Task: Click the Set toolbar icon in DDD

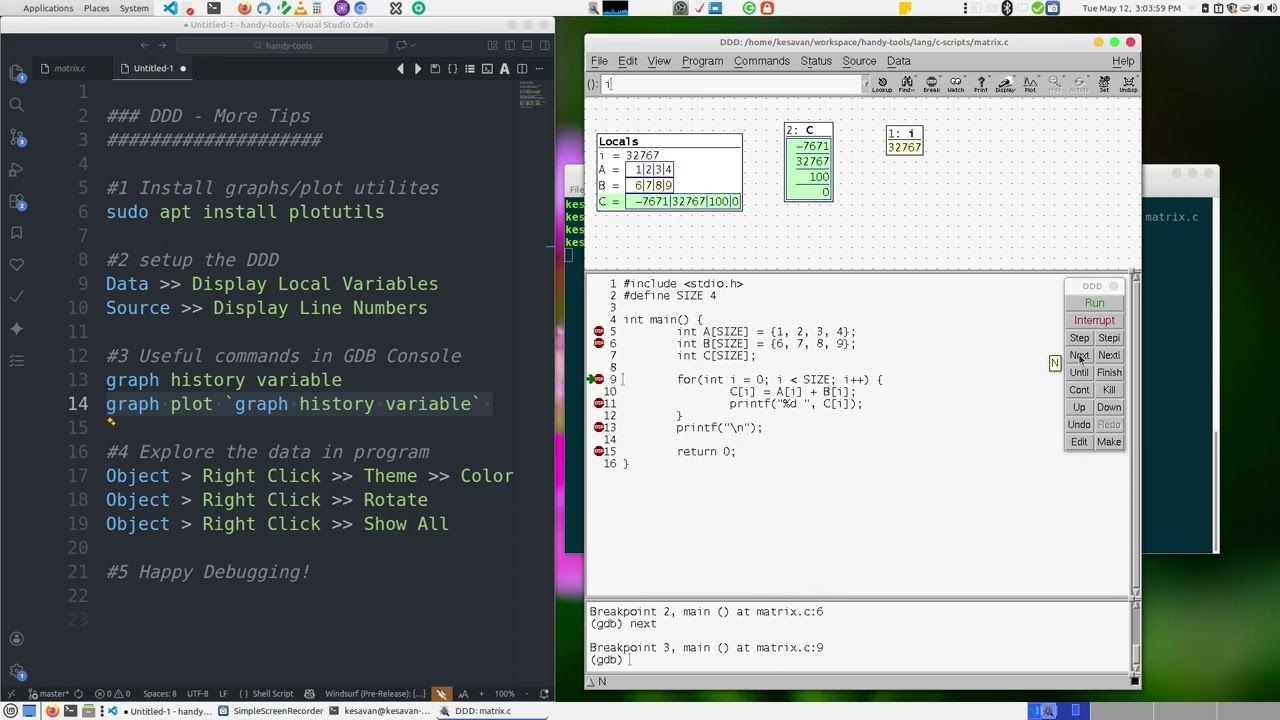Action: pyautogui.click(x=1104, y=85)
